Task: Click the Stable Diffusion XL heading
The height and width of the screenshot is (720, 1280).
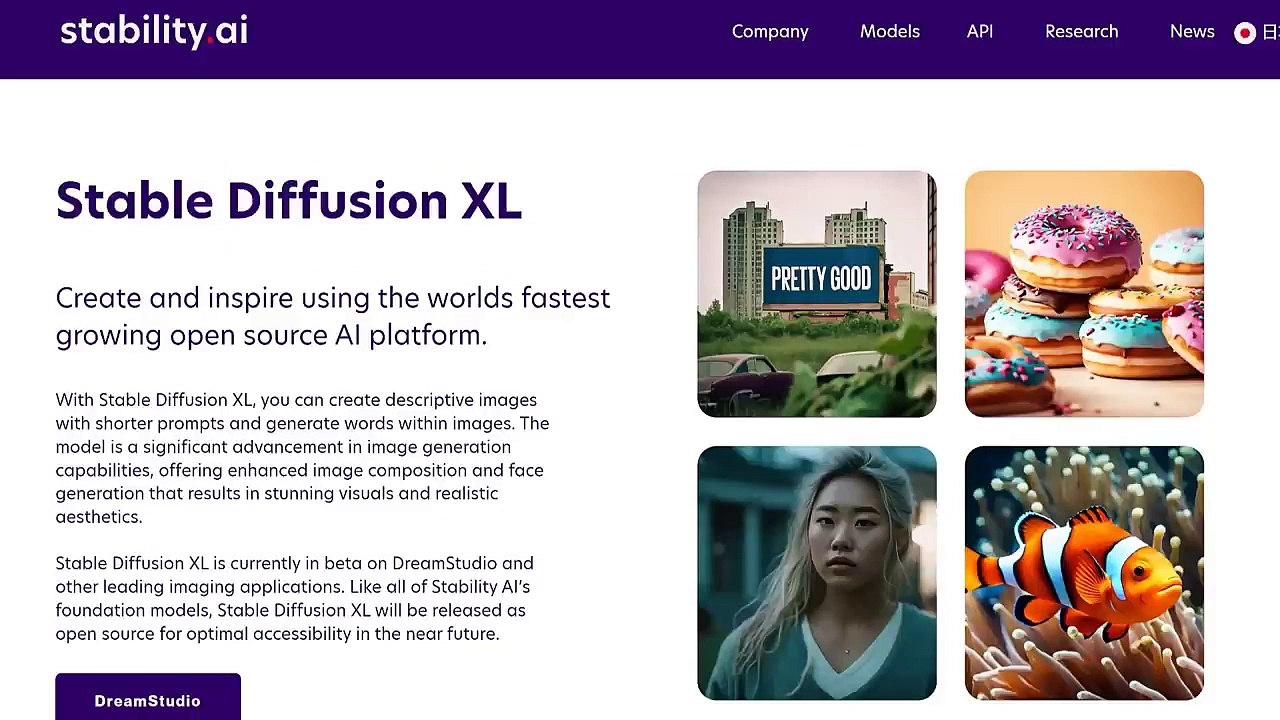Action: coord(289,201)
